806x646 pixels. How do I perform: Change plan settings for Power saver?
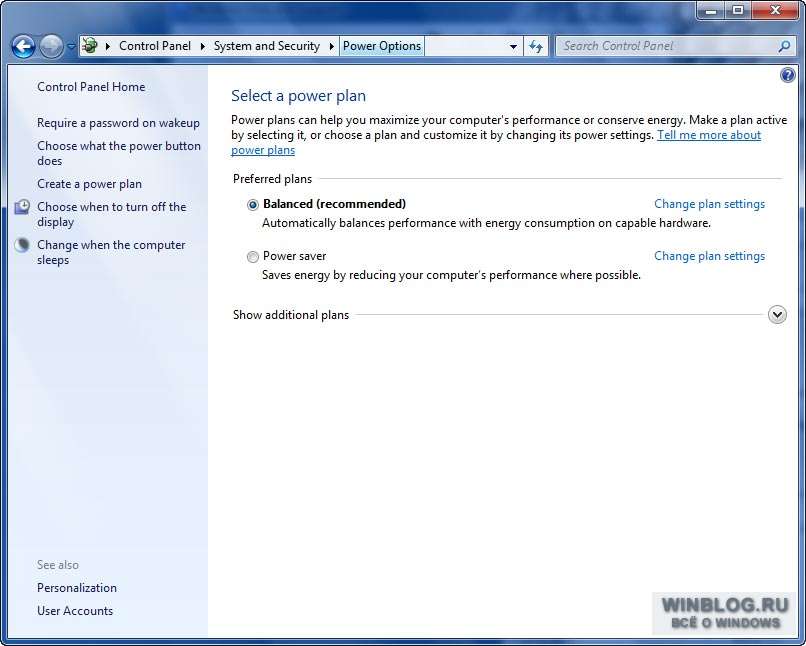tap(709, 256)
